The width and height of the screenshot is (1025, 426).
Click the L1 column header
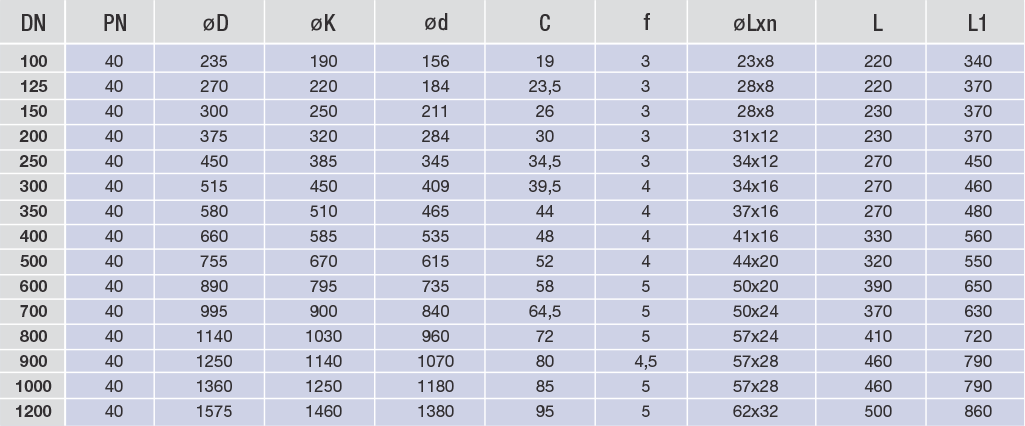point(977,23)
